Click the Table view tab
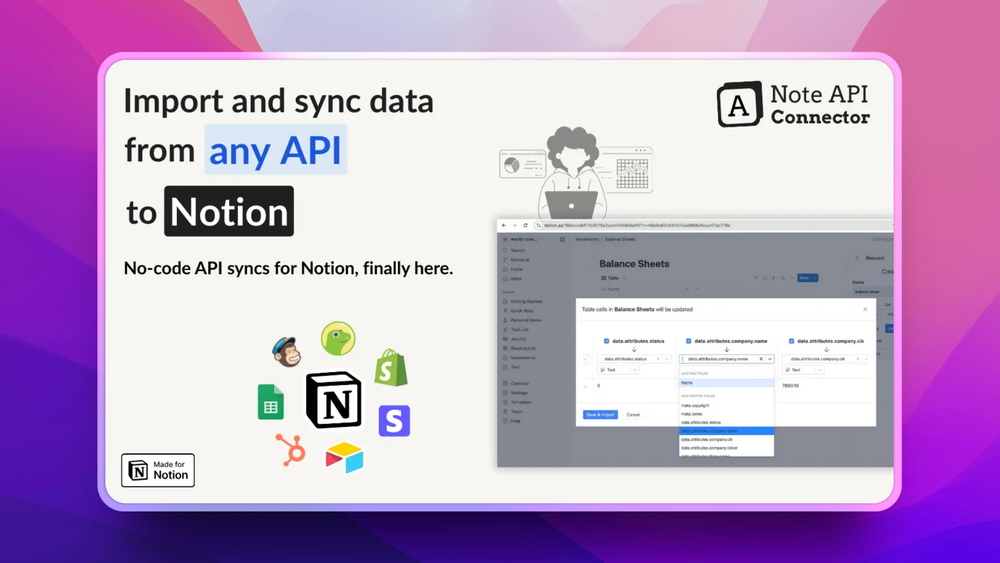 610,278
